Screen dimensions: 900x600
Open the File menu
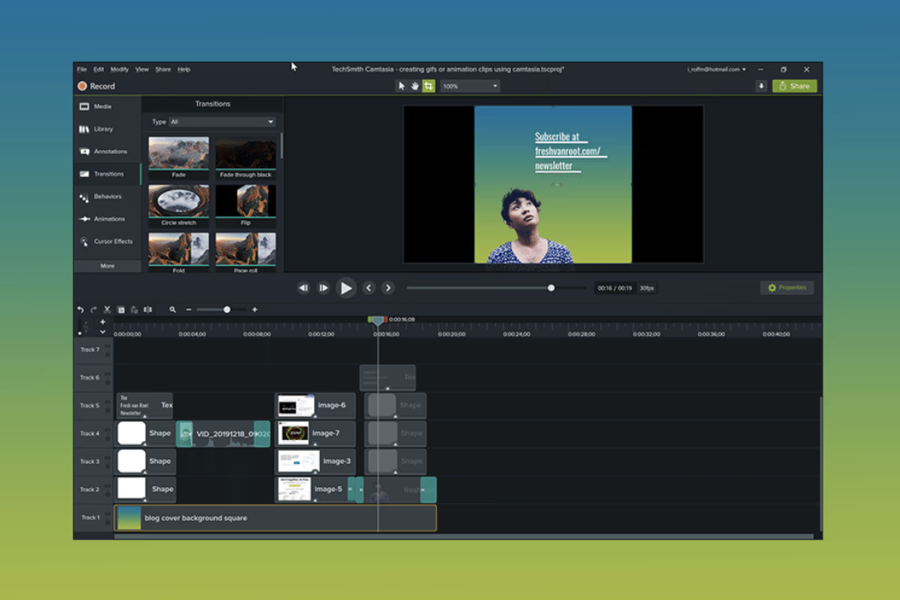tap(82, 69)
